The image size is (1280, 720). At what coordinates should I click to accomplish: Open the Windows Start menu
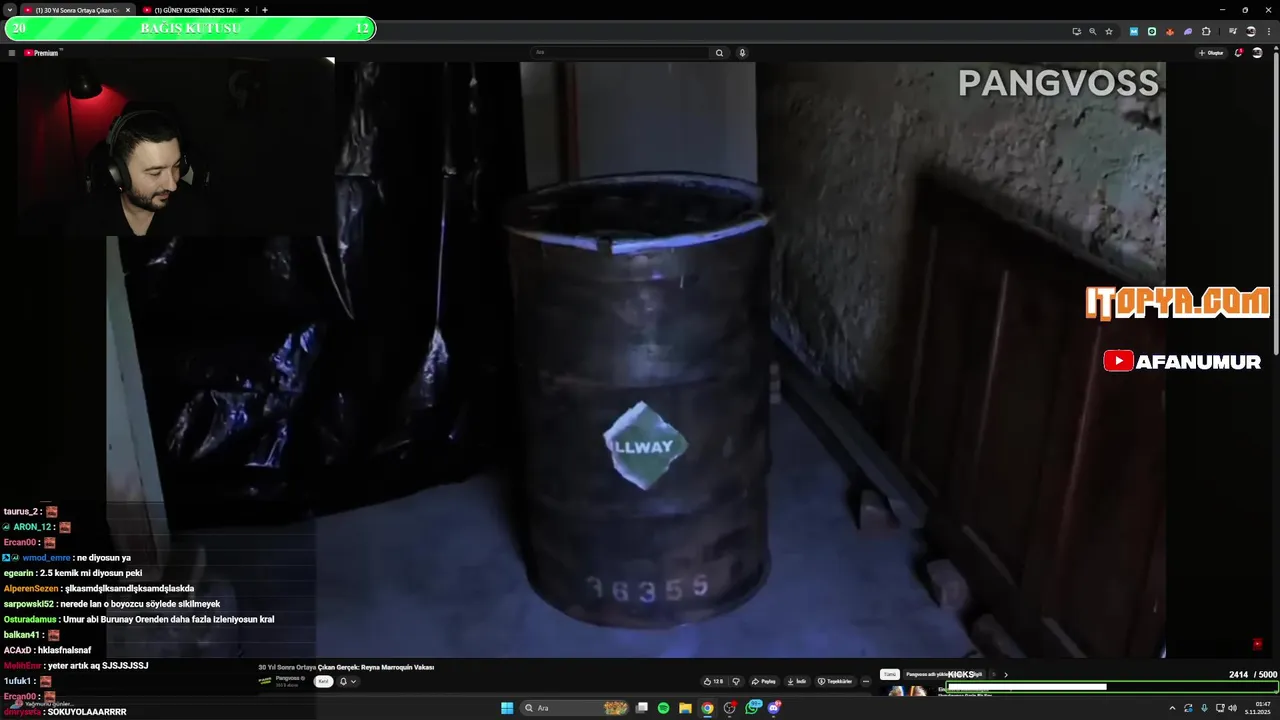click(507, 708)
